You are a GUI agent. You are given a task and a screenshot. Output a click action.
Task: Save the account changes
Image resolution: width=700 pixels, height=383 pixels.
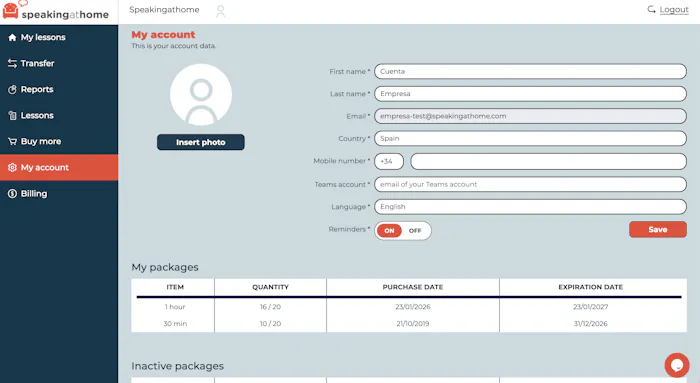658,229
